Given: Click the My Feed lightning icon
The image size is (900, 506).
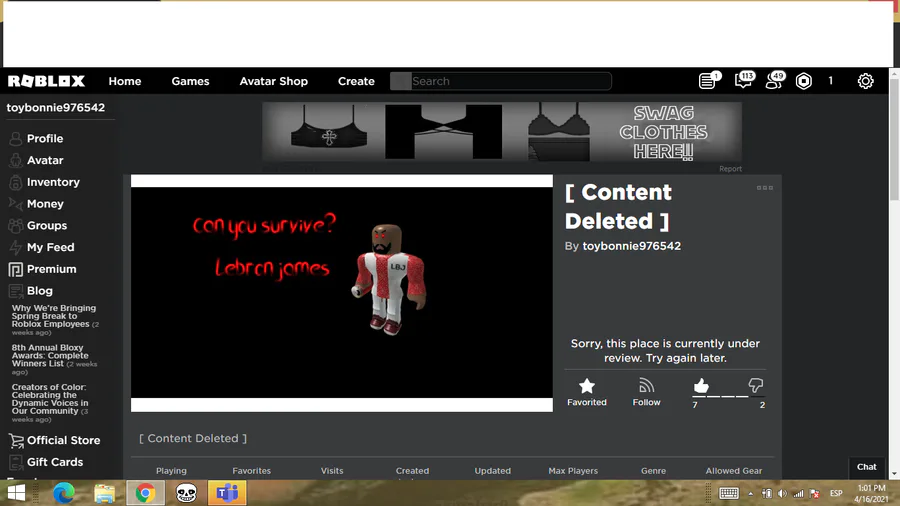Looking at the screenshot, I should (x=15, y=247).
